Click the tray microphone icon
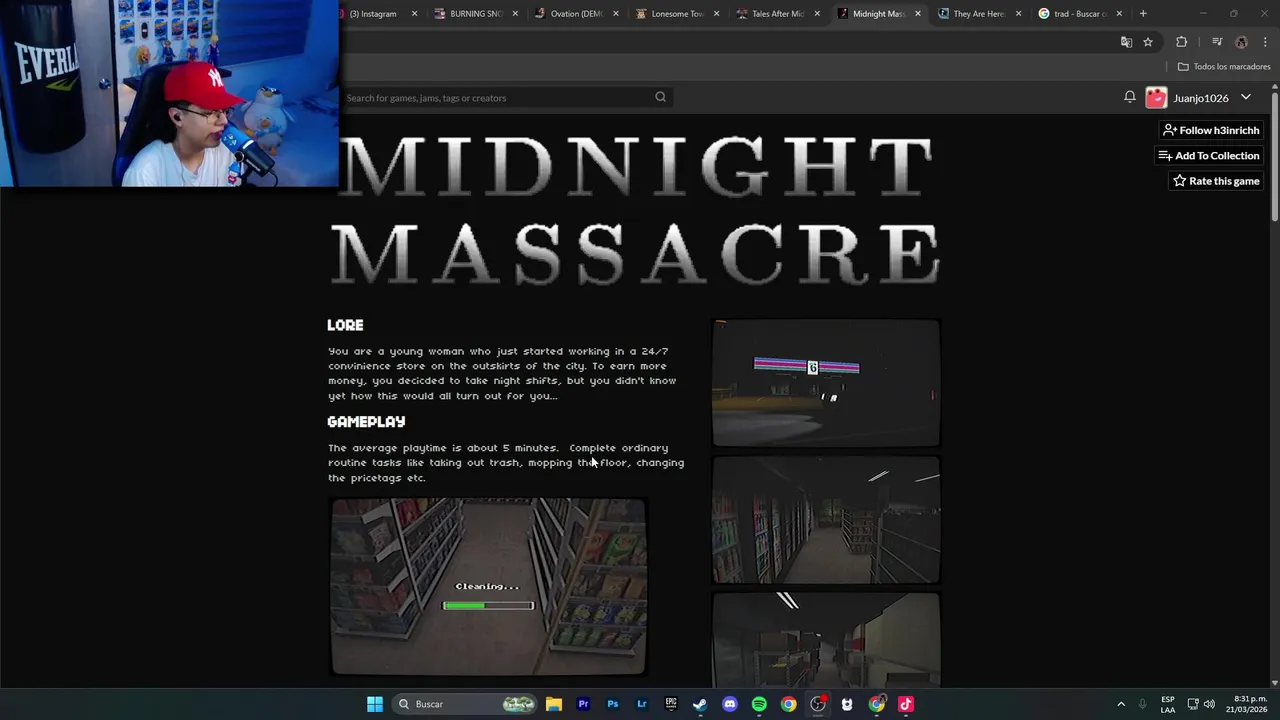 (1142, 704)
